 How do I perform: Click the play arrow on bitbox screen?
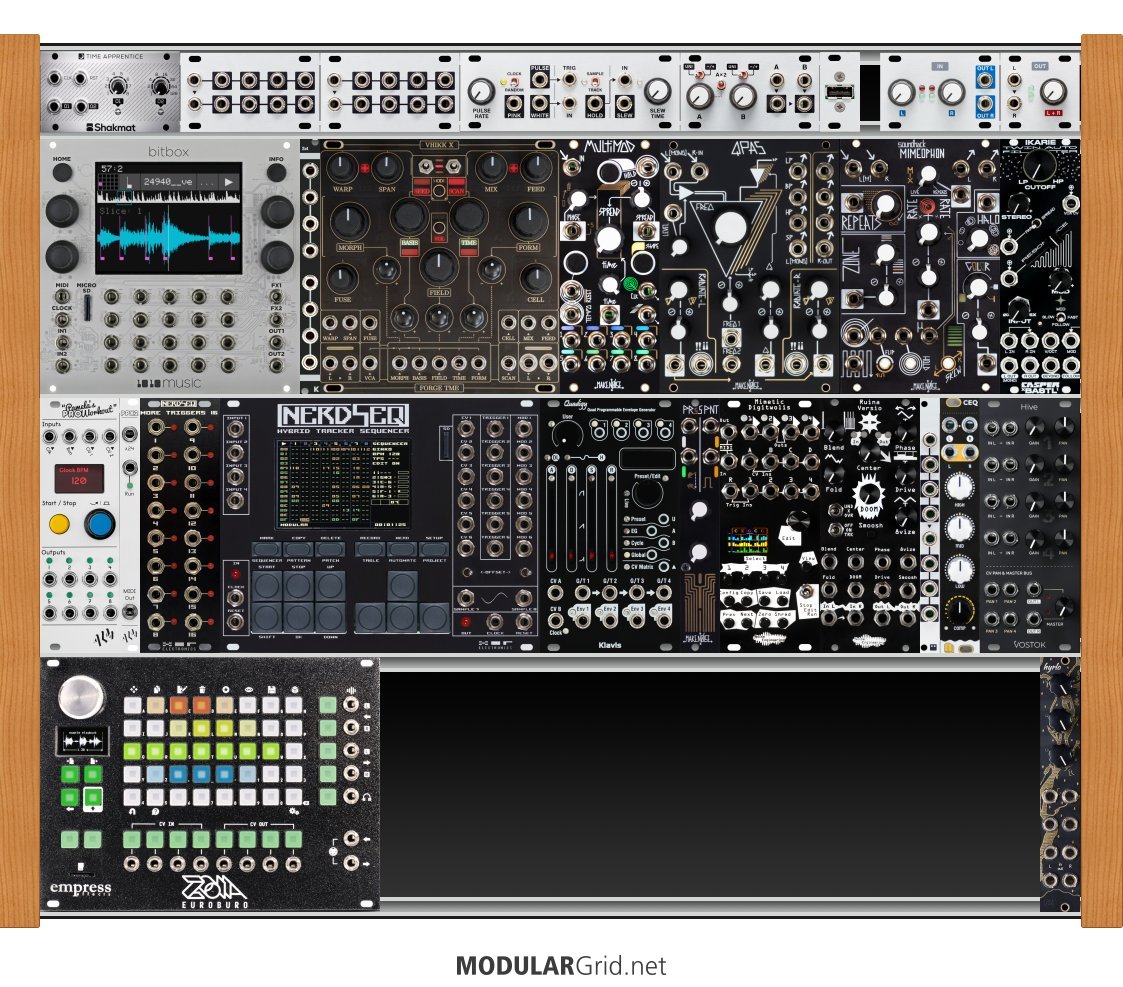(228, 182)
